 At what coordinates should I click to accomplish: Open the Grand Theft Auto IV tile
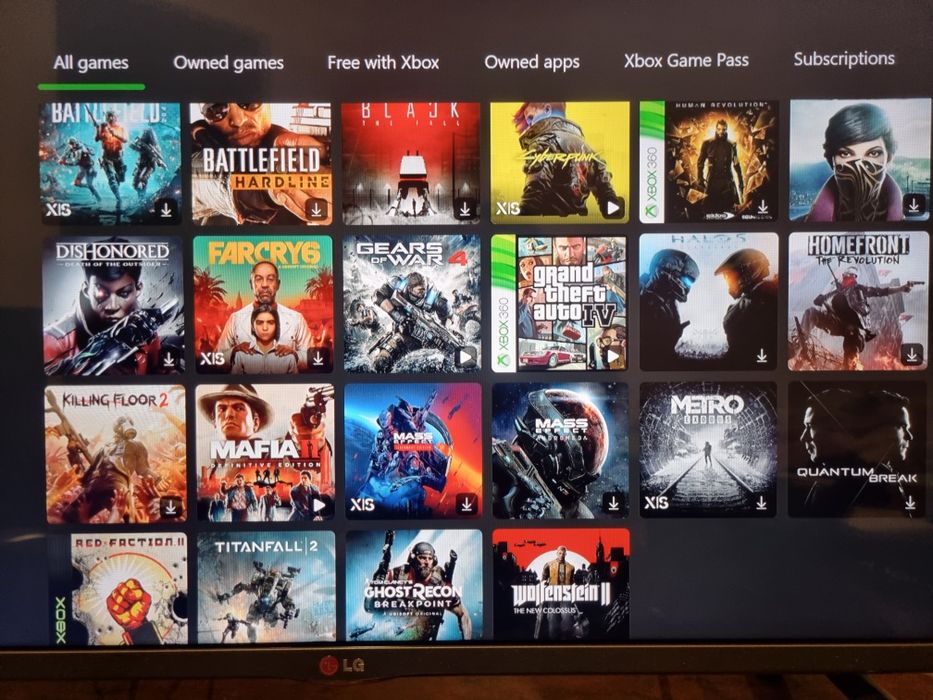coord(560,304)
